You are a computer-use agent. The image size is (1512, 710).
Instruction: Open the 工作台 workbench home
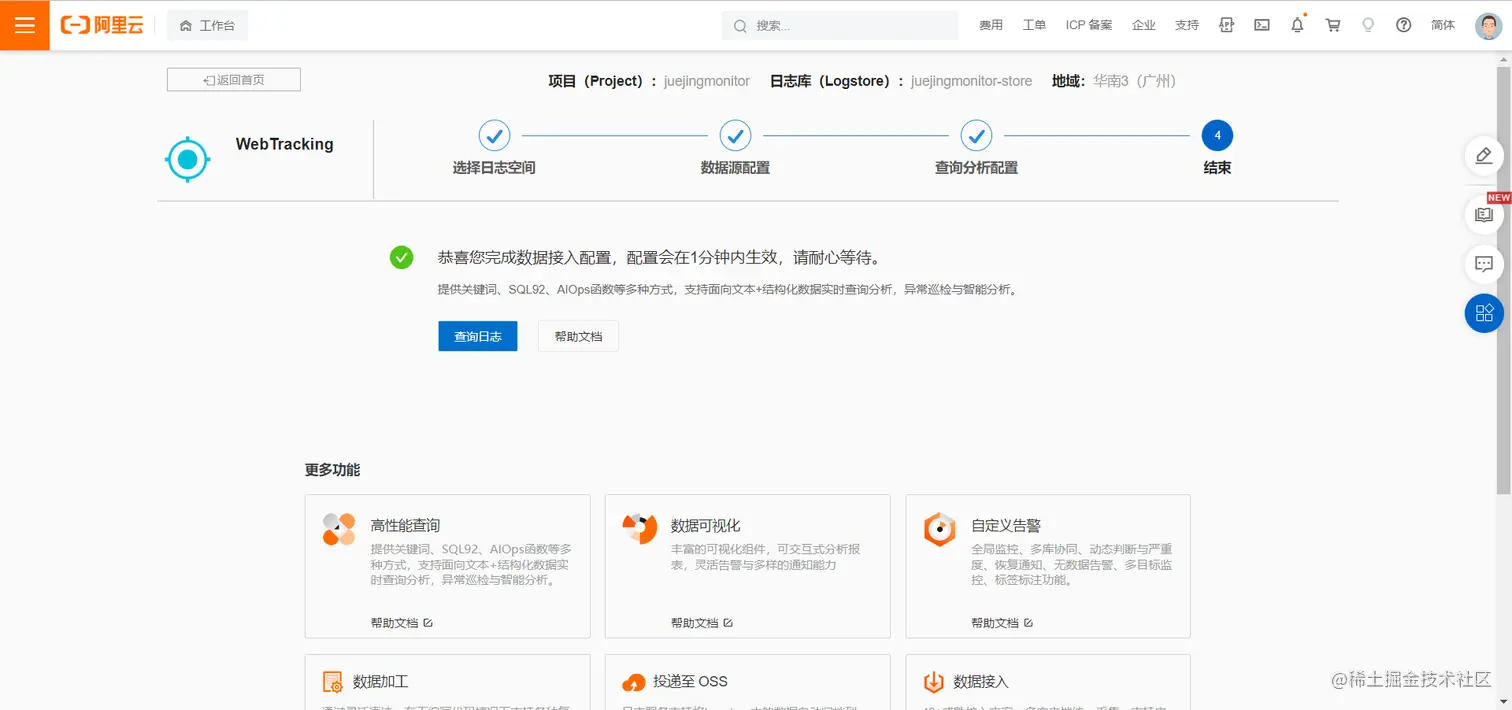[207, 26]
